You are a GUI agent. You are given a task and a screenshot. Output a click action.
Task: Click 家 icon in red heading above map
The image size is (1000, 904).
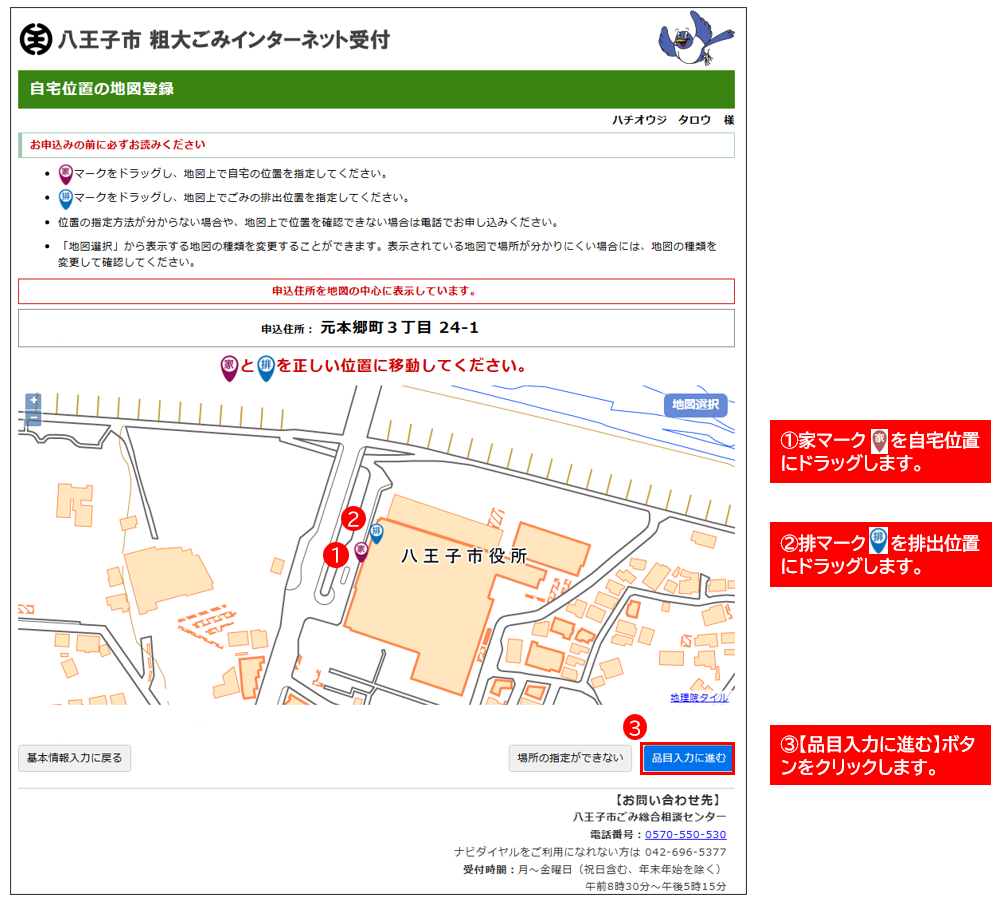point(229,366)
